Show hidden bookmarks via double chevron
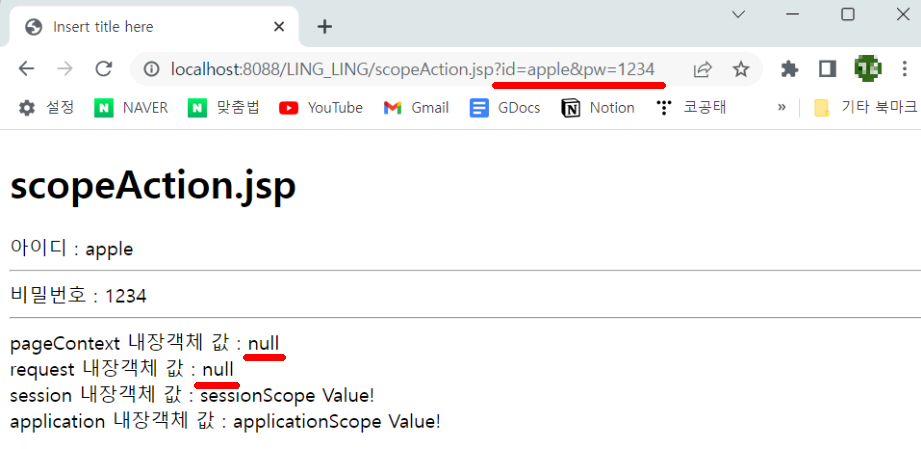 781,108
